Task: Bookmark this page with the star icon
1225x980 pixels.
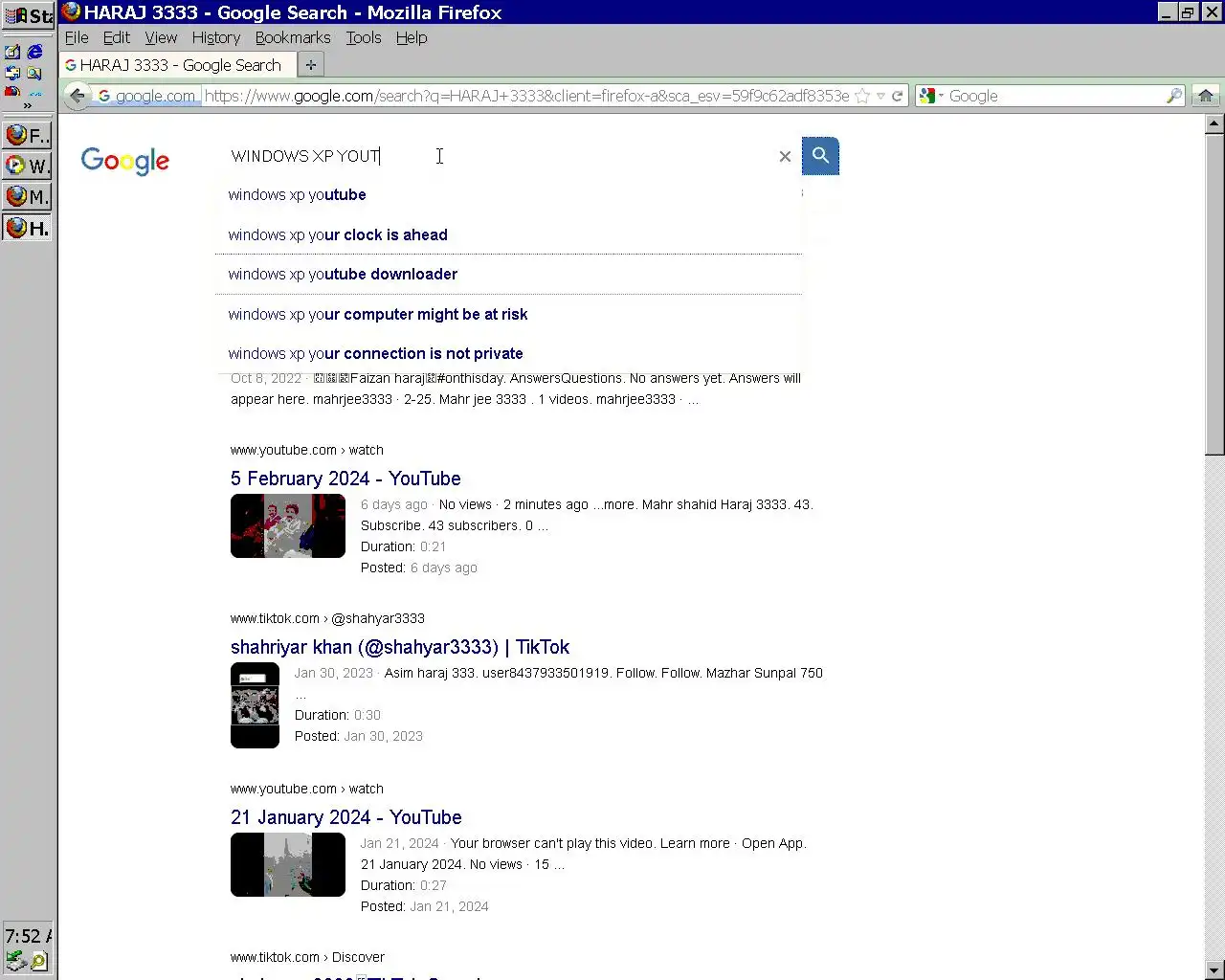Action: click(862, 96)
